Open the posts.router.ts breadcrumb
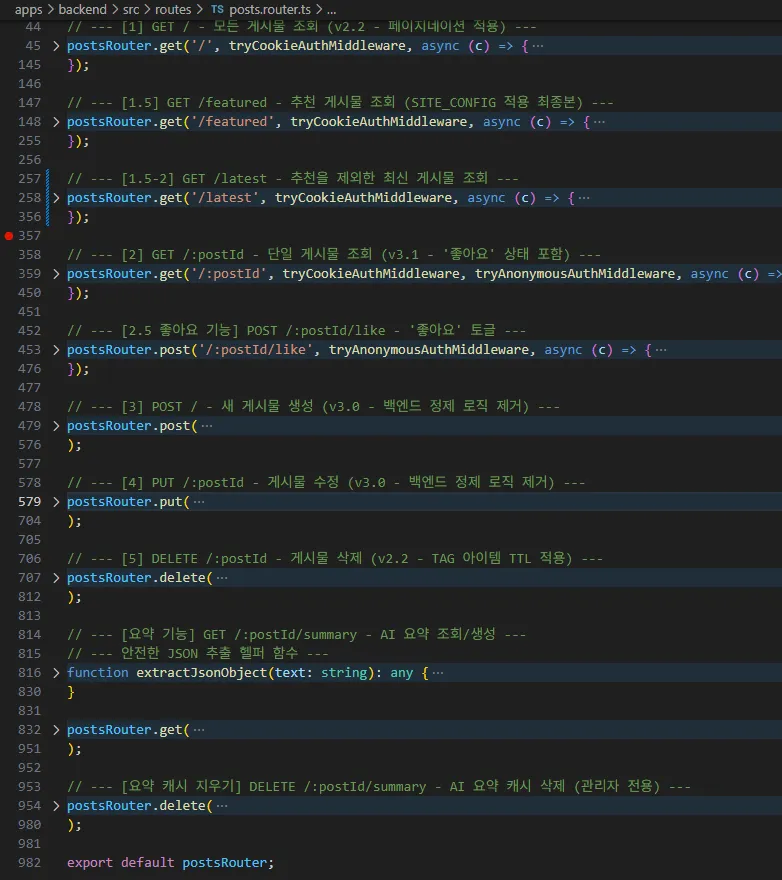The width and height of the screenshot is (782, 880). point(270,10)
